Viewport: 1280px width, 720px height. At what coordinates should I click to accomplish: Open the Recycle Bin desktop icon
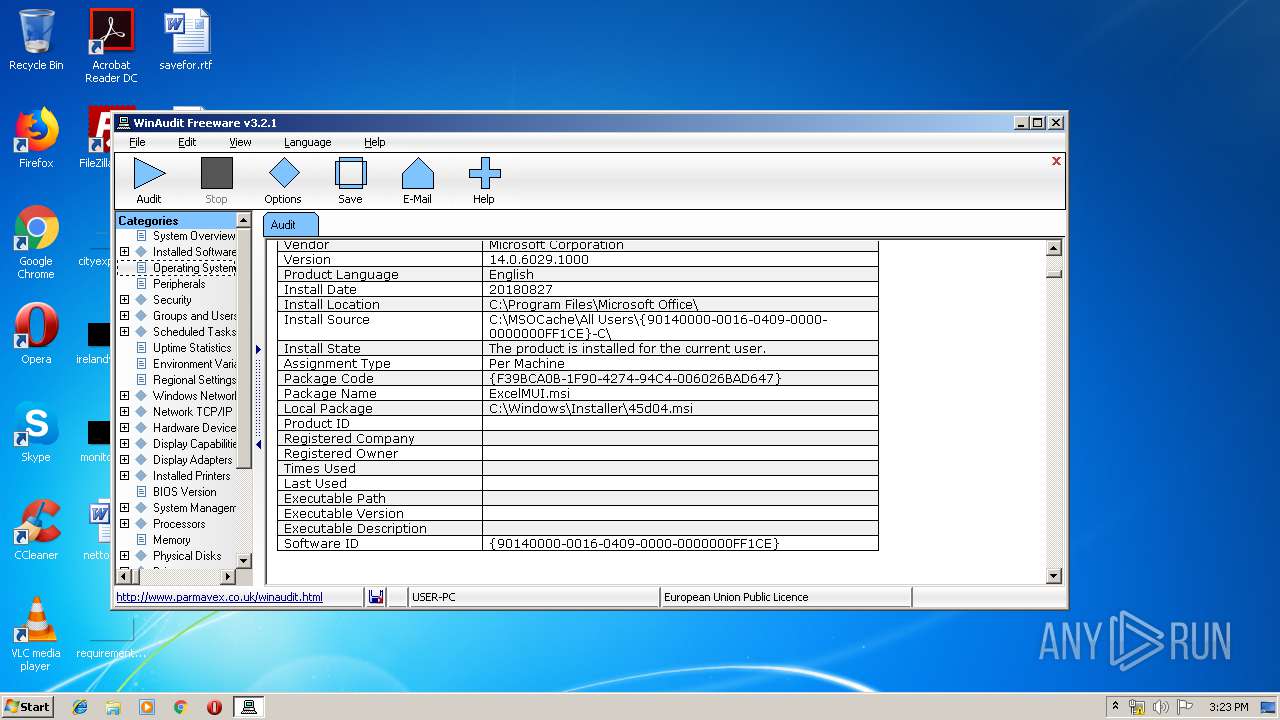36,40
